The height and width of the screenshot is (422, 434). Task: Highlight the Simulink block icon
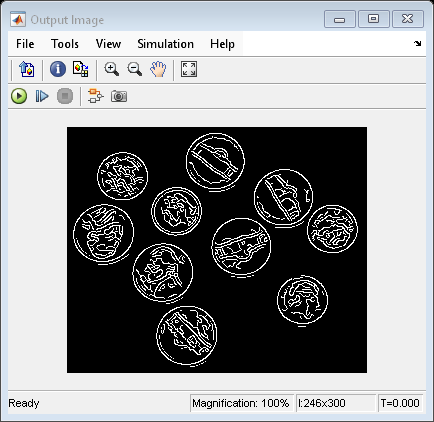coord(96,96)
